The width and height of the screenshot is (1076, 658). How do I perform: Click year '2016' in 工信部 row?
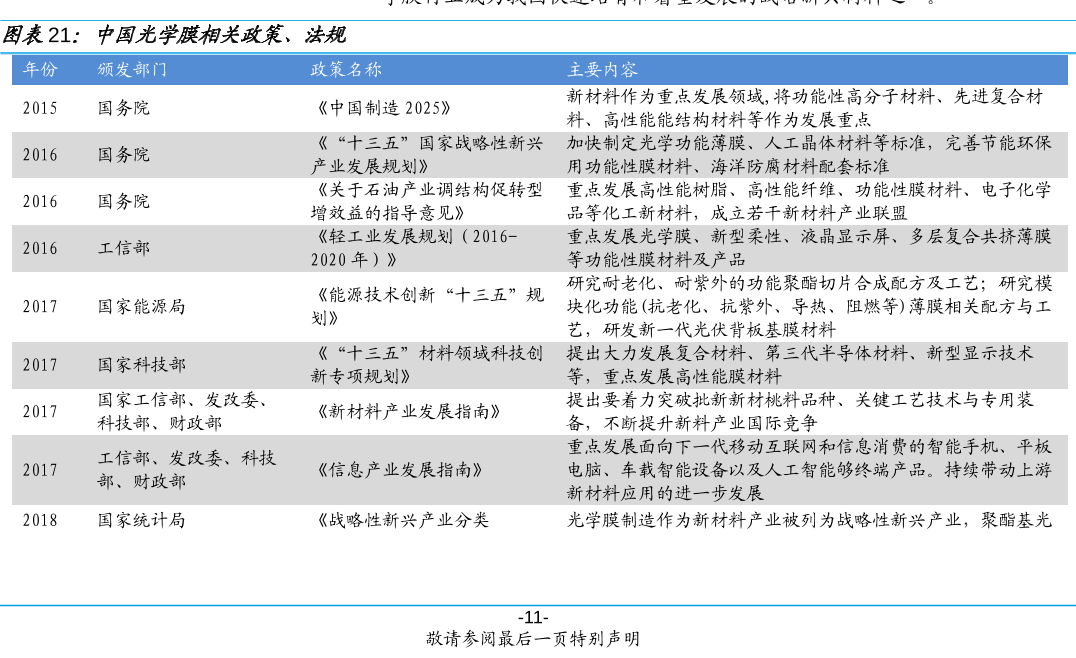(x=40, y=248)
